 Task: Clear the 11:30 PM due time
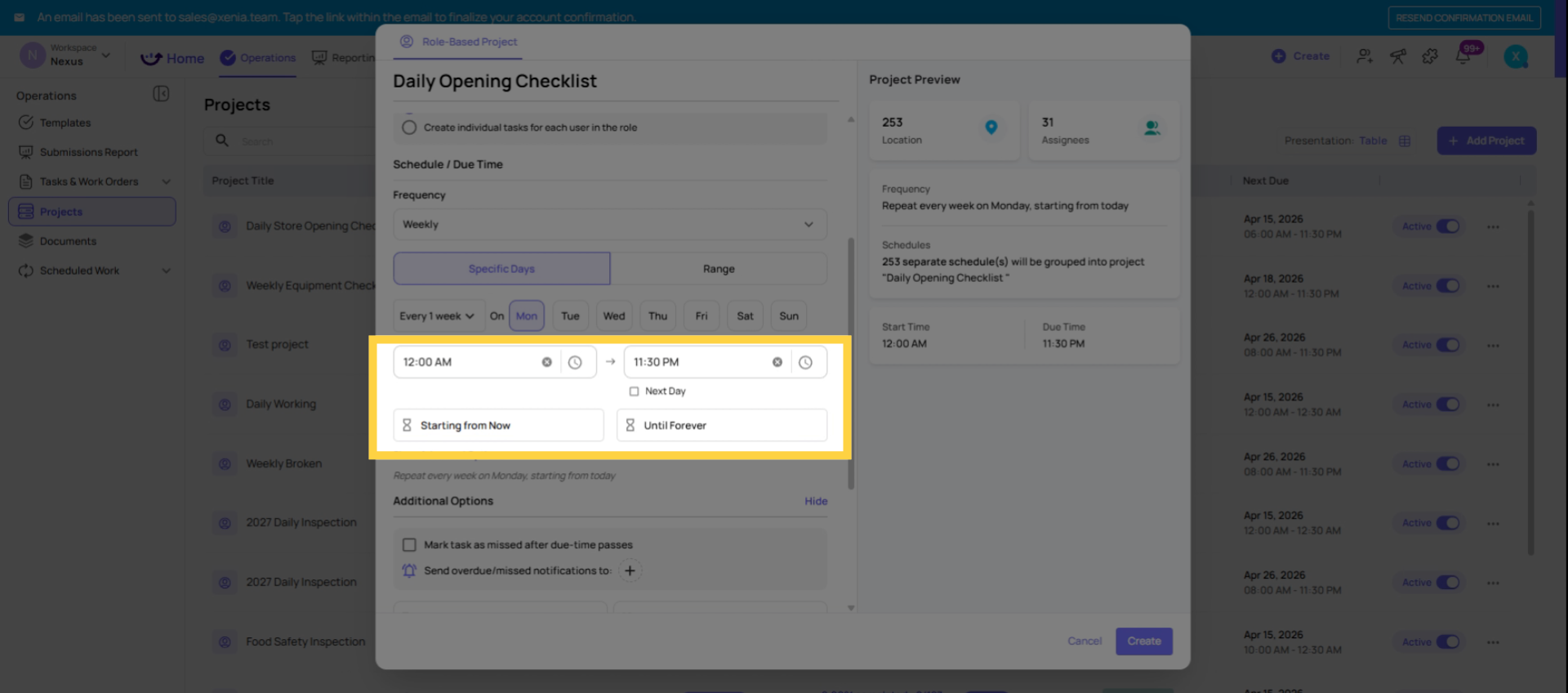click(x=777, y=362)
